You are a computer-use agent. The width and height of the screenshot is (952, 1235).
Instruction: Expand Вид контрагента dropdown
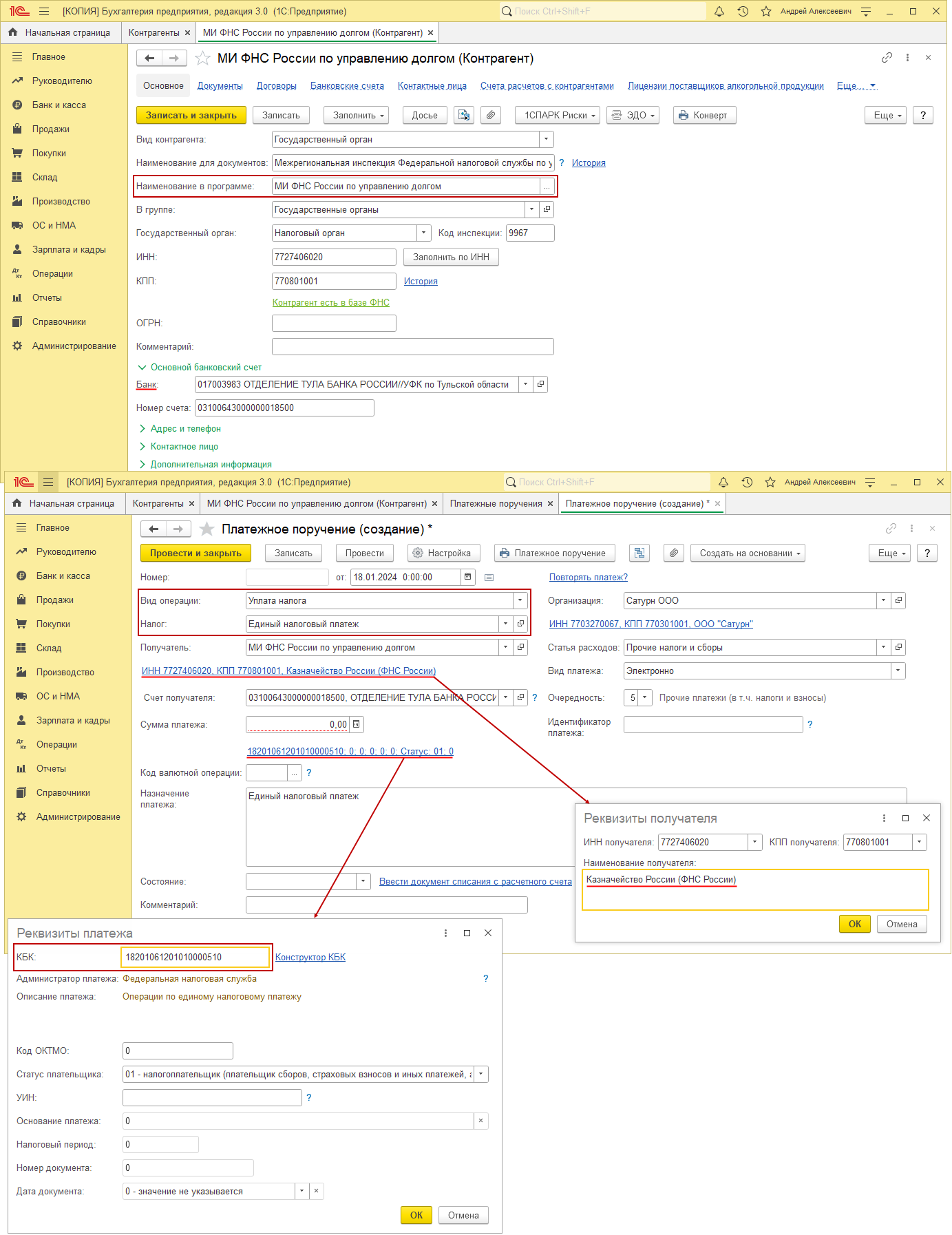(x=547, y=140)
